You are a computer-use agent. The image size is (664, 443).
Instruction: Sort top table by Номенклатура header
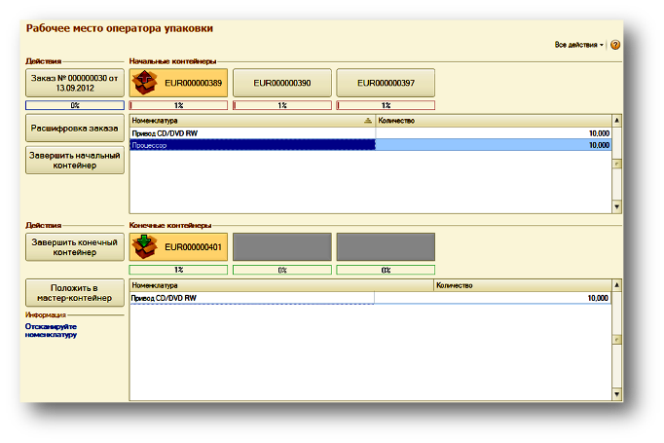(252, 121)
